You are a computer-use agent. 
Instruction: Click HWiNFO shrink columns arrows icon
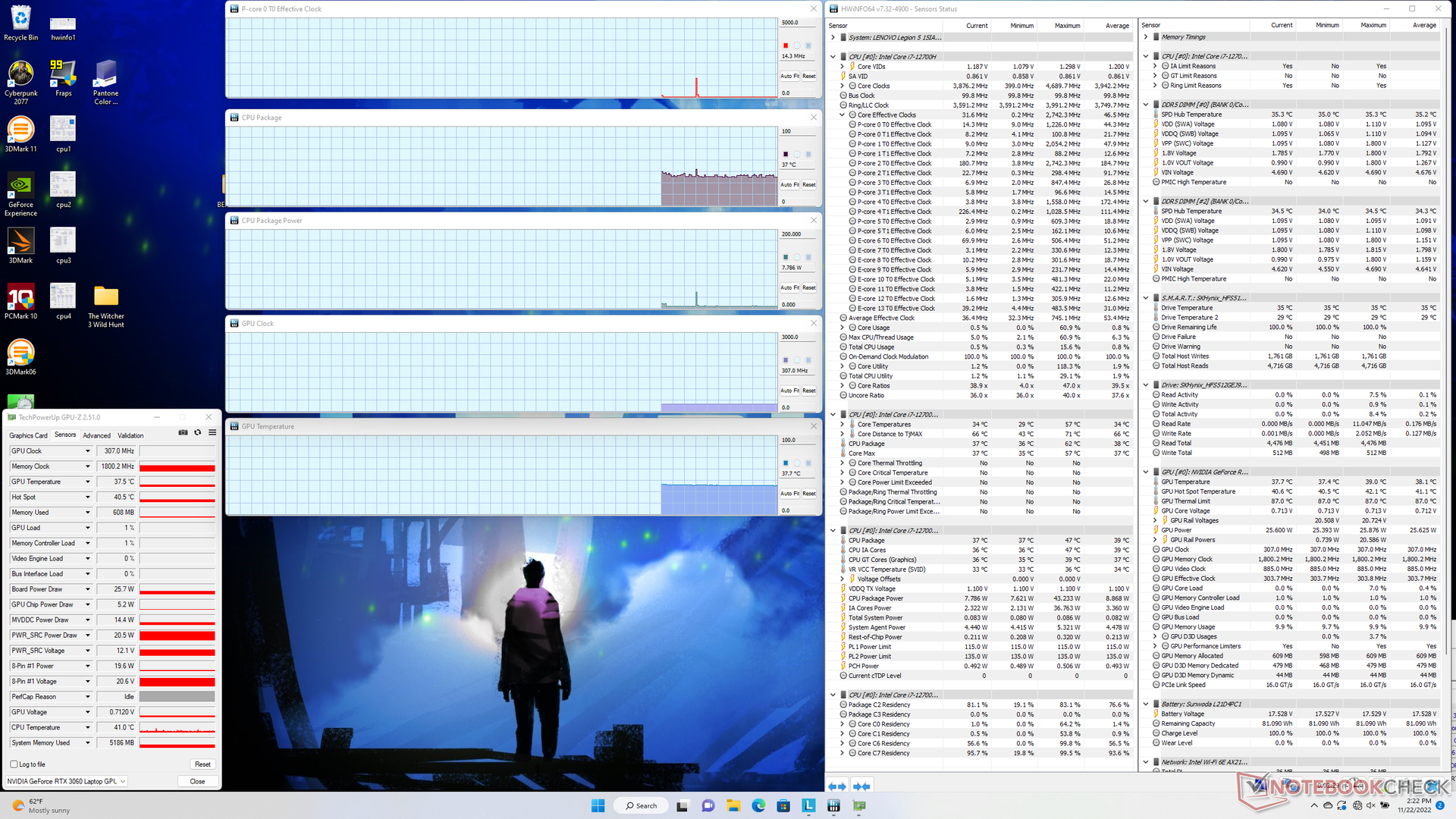pos(861,786)
